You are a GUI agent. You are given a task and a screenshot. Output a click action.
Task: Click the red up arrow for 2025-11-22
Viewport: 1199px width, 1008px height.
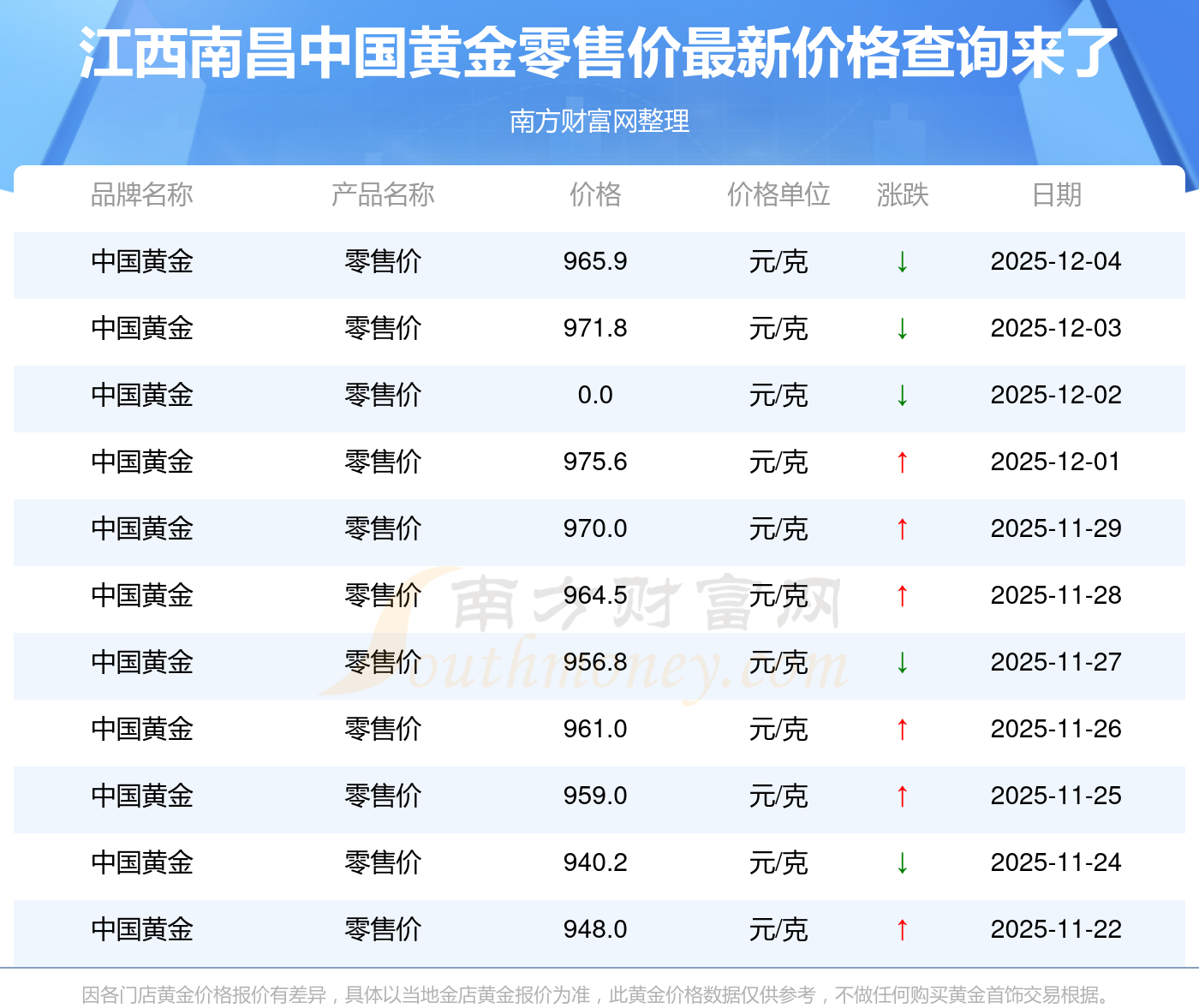pyautogui.click(x=902, y=930)
